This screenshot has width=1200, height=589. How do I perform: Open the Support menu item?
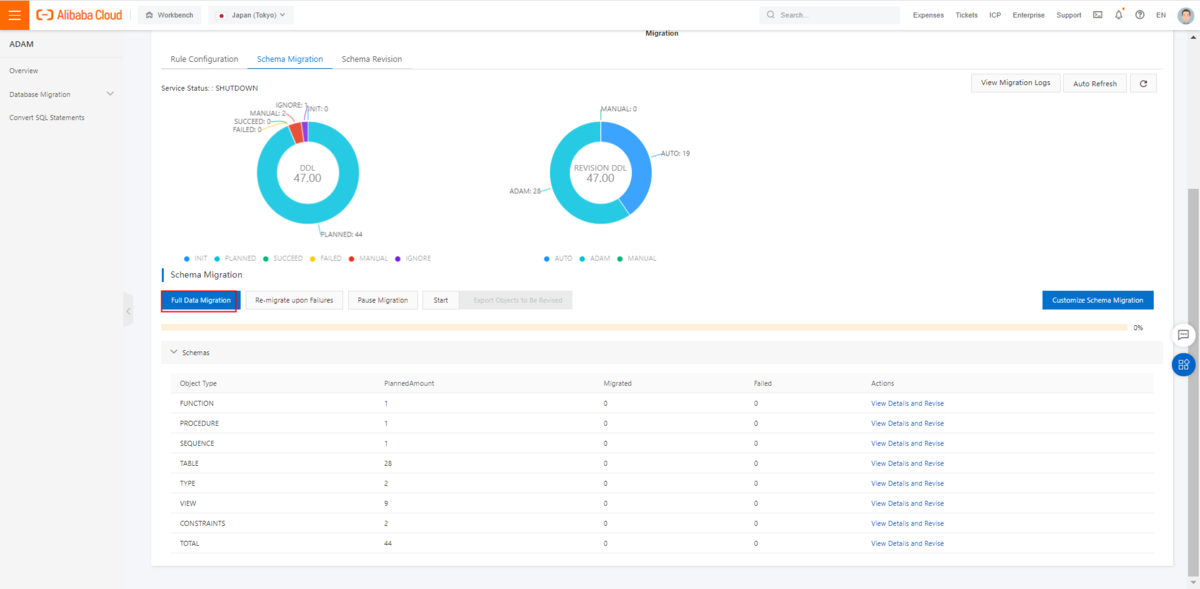1069,15
